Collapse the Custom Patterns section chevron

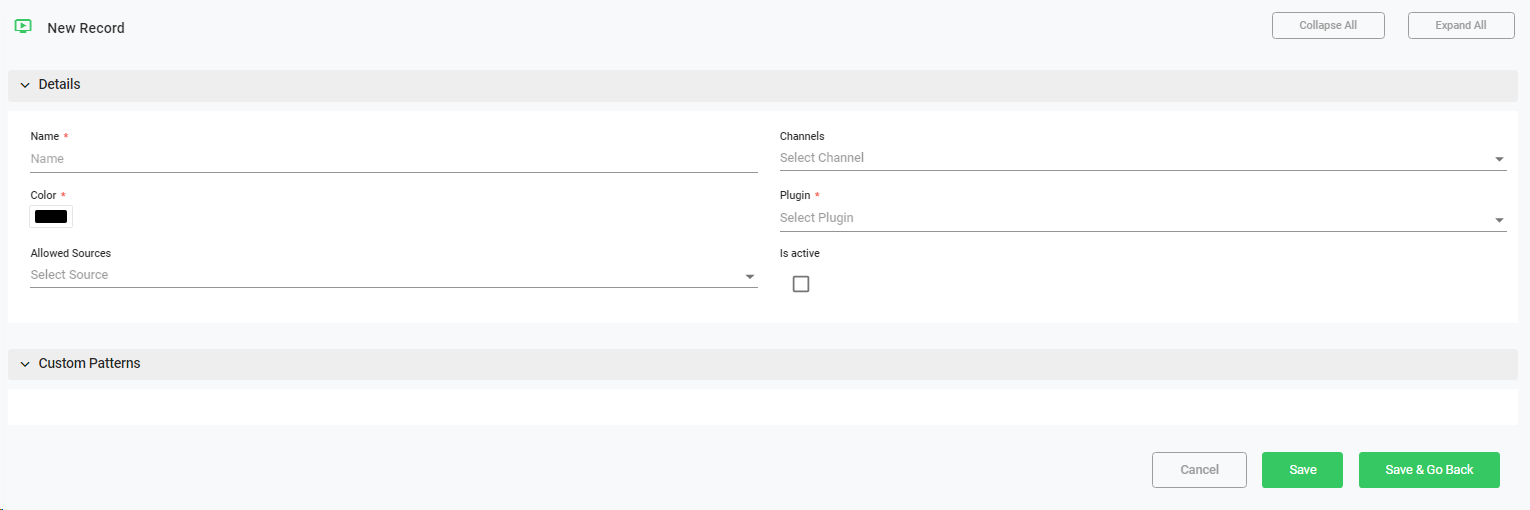[x=25, y=364]
